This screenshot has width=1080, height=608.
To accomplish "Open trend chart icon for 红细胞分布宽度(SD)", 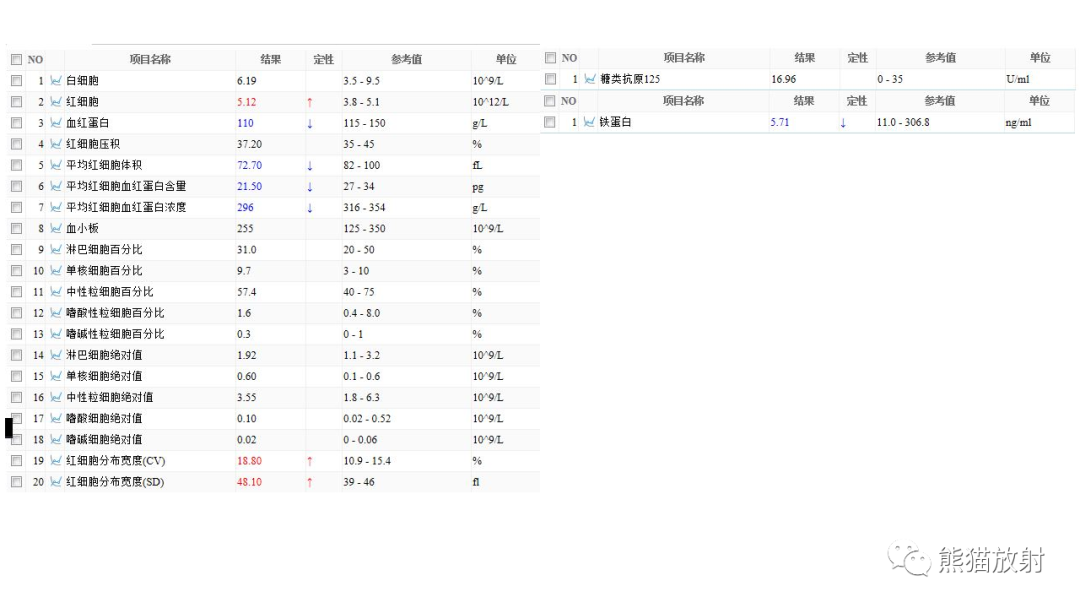I will [x=56, y=482].
